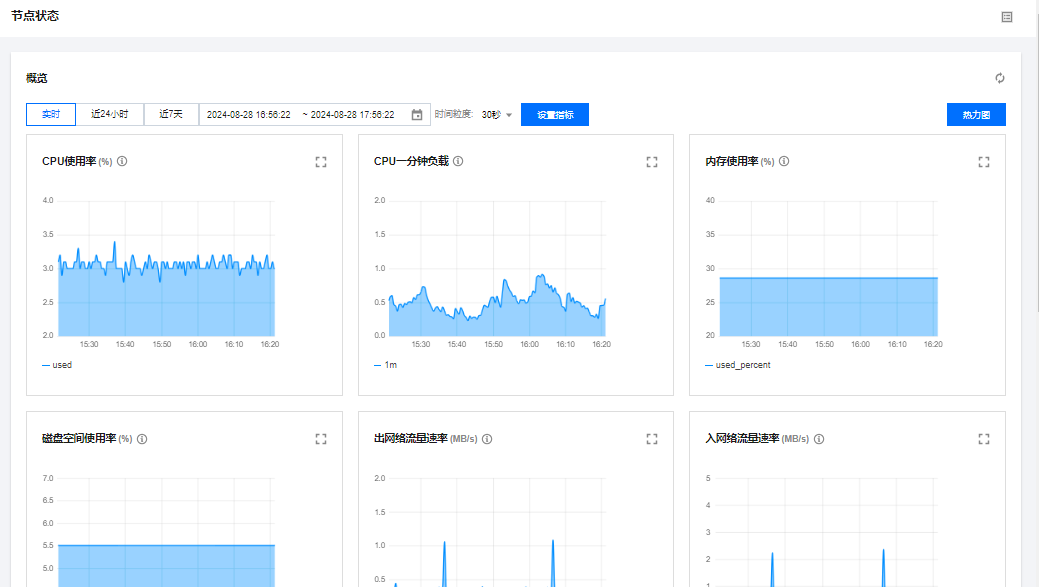Click the info icon beside CPU使用率

122,161
